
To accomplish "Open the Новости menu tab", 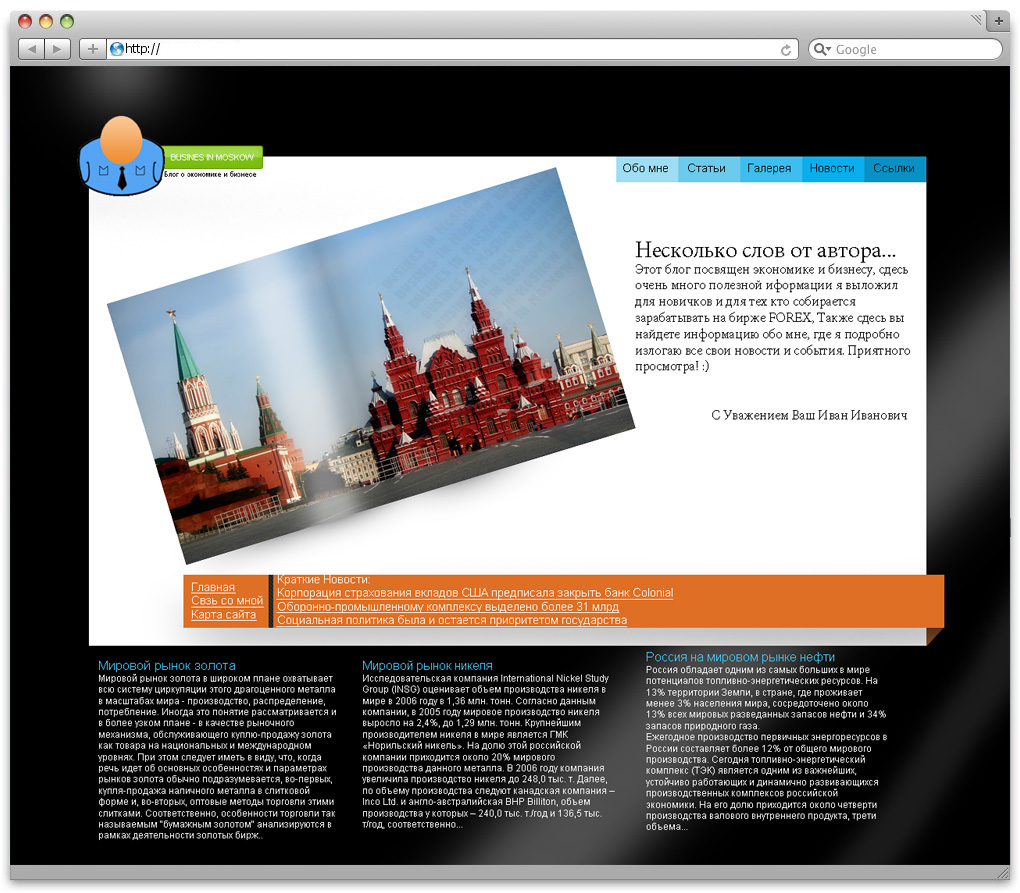I will (x=832, y=168).
